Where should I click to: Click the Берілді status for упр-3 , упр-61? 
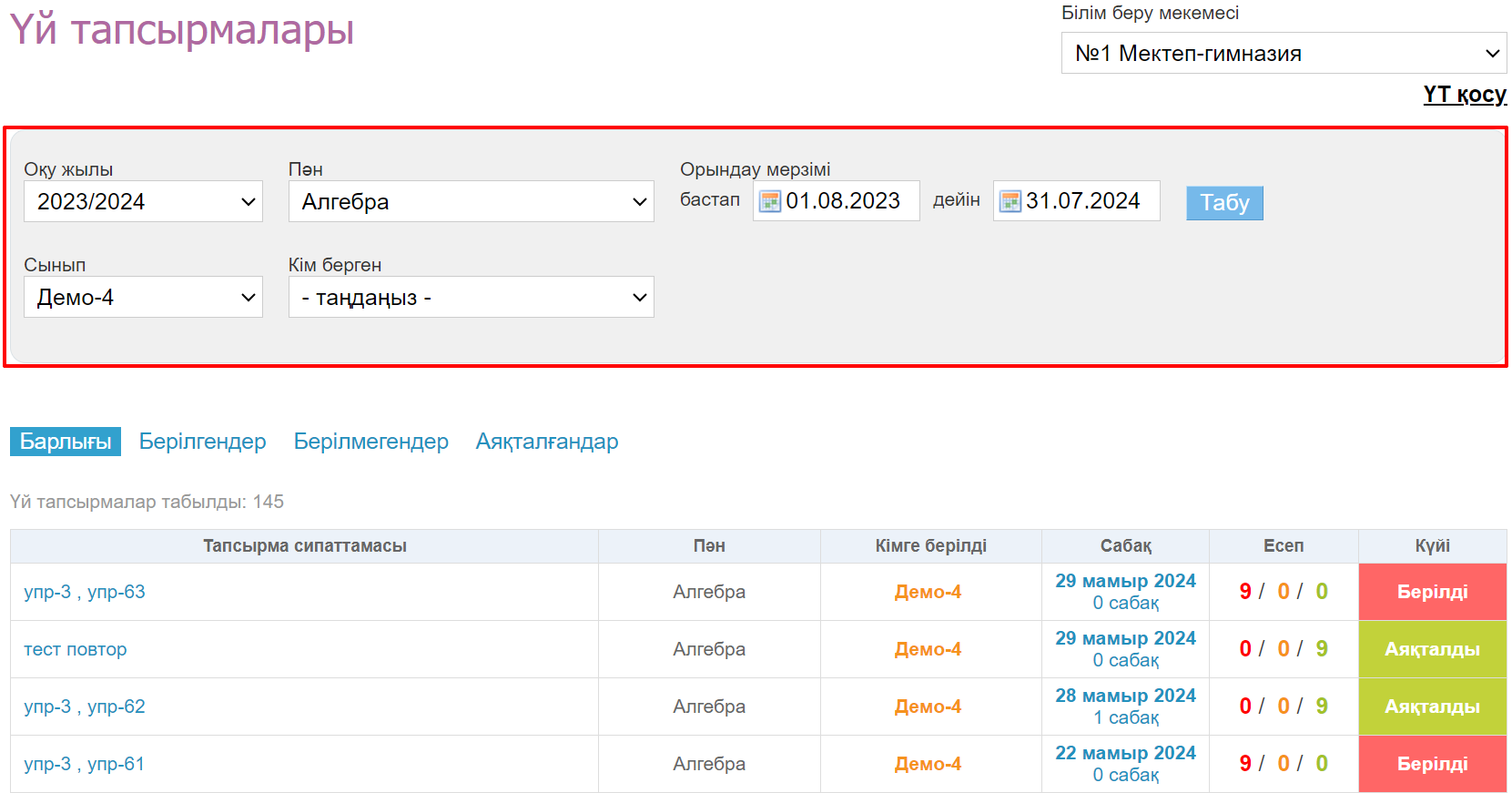pyautogui.click(x=1432, y=764)
